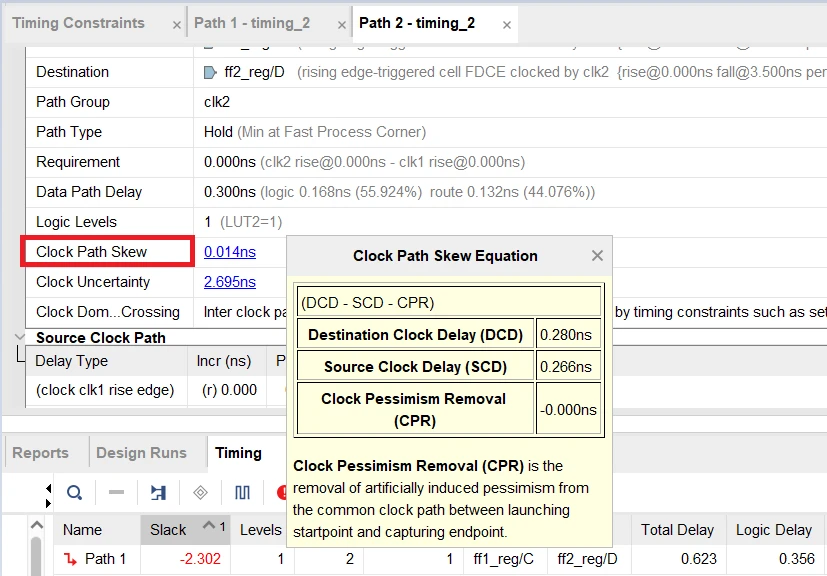Click the red Path 1 arrow icon
The width and height of the screenshot is (827, 576).
pos(70,559)
